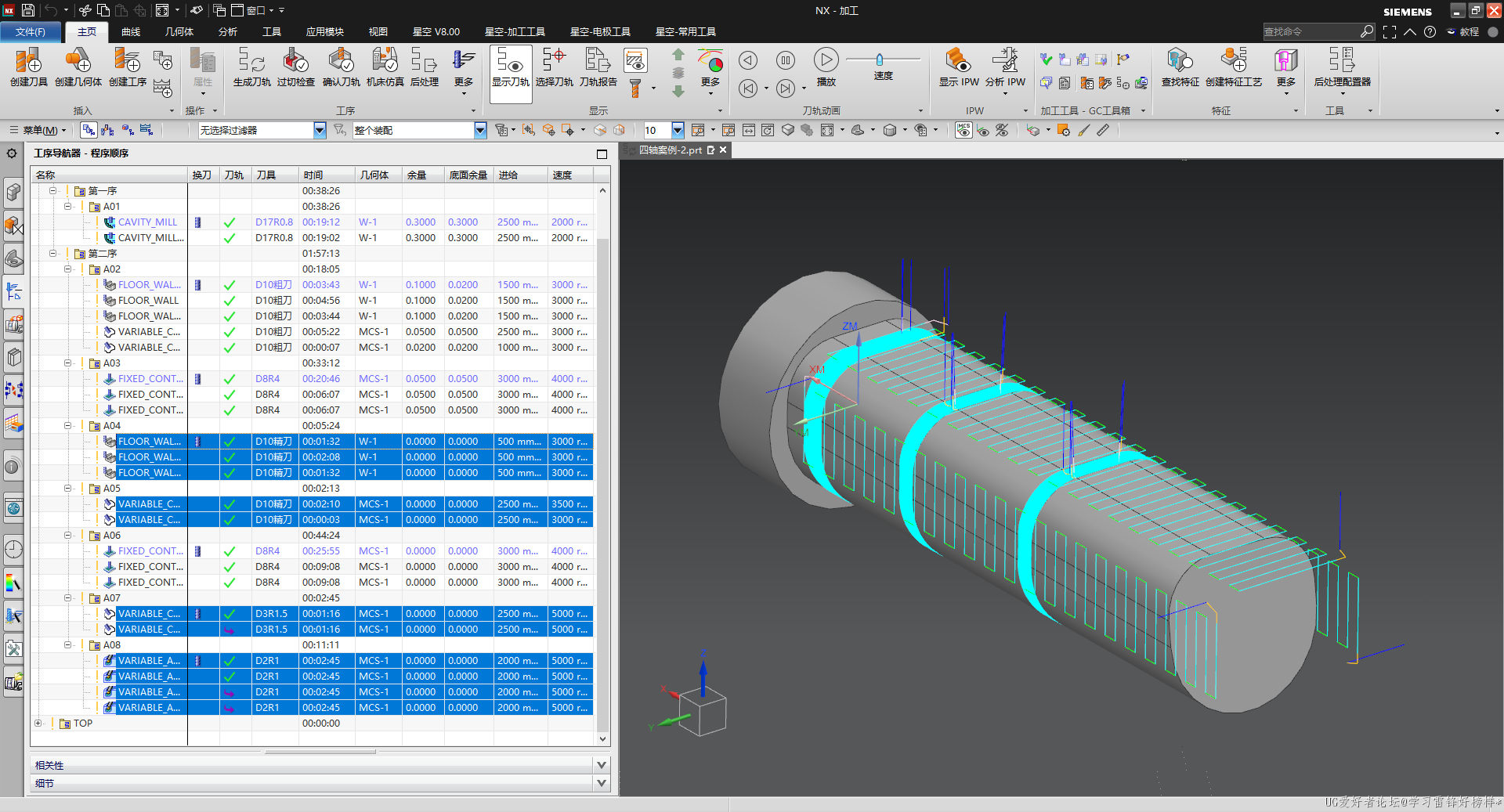1504x812 pixels.
Task: Click the 机床仿真 (Machine Simulation) icon
Action: click(x=385, y=67)
